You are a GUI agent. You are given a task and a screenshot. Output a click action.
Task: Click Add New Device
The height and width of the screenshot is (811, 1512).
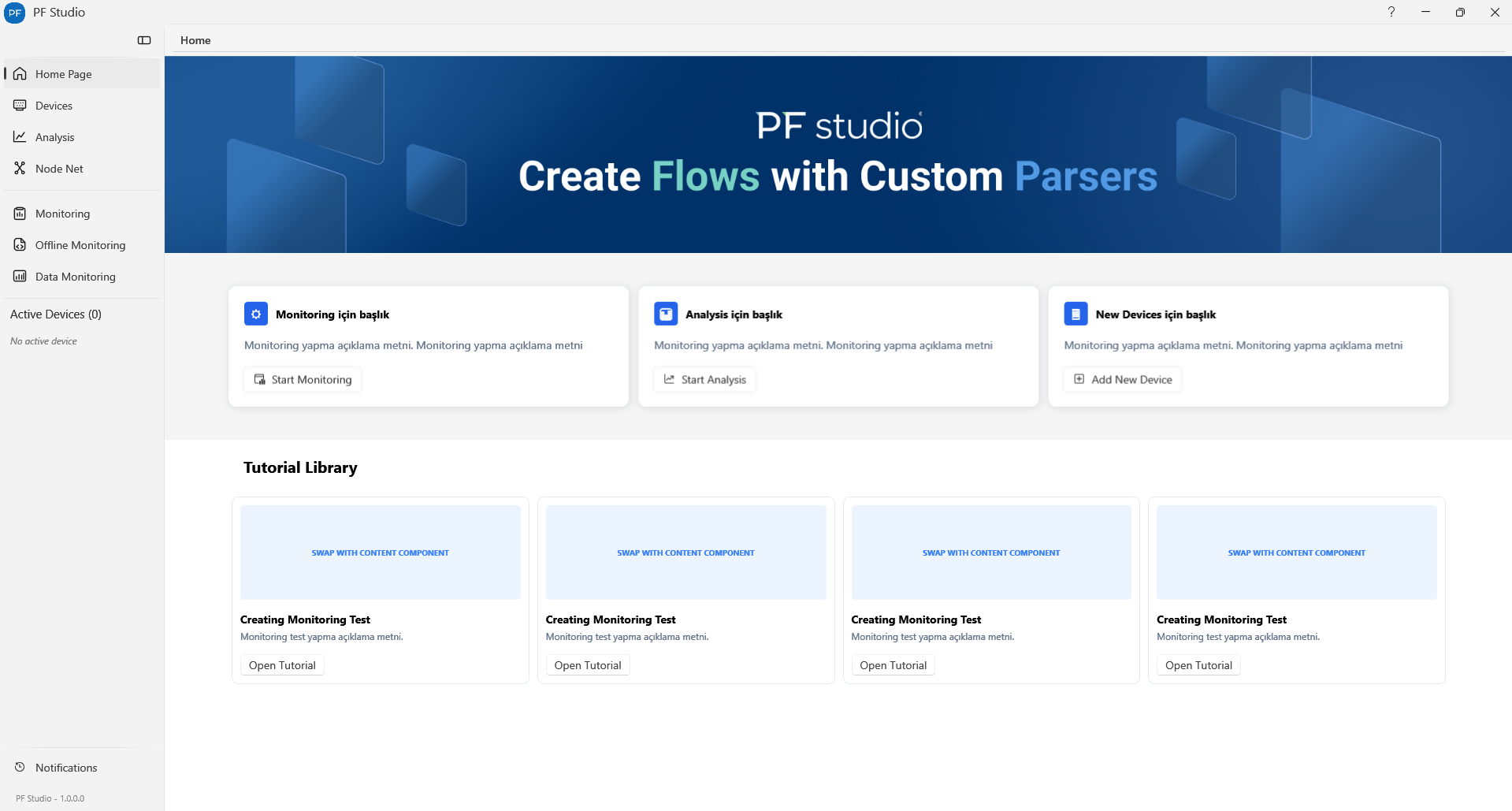pos(1121,379)
